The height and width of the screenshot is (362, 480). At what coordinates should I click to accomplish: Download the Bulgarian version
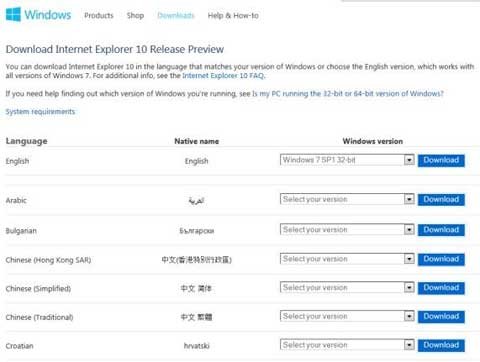(441, 230)
